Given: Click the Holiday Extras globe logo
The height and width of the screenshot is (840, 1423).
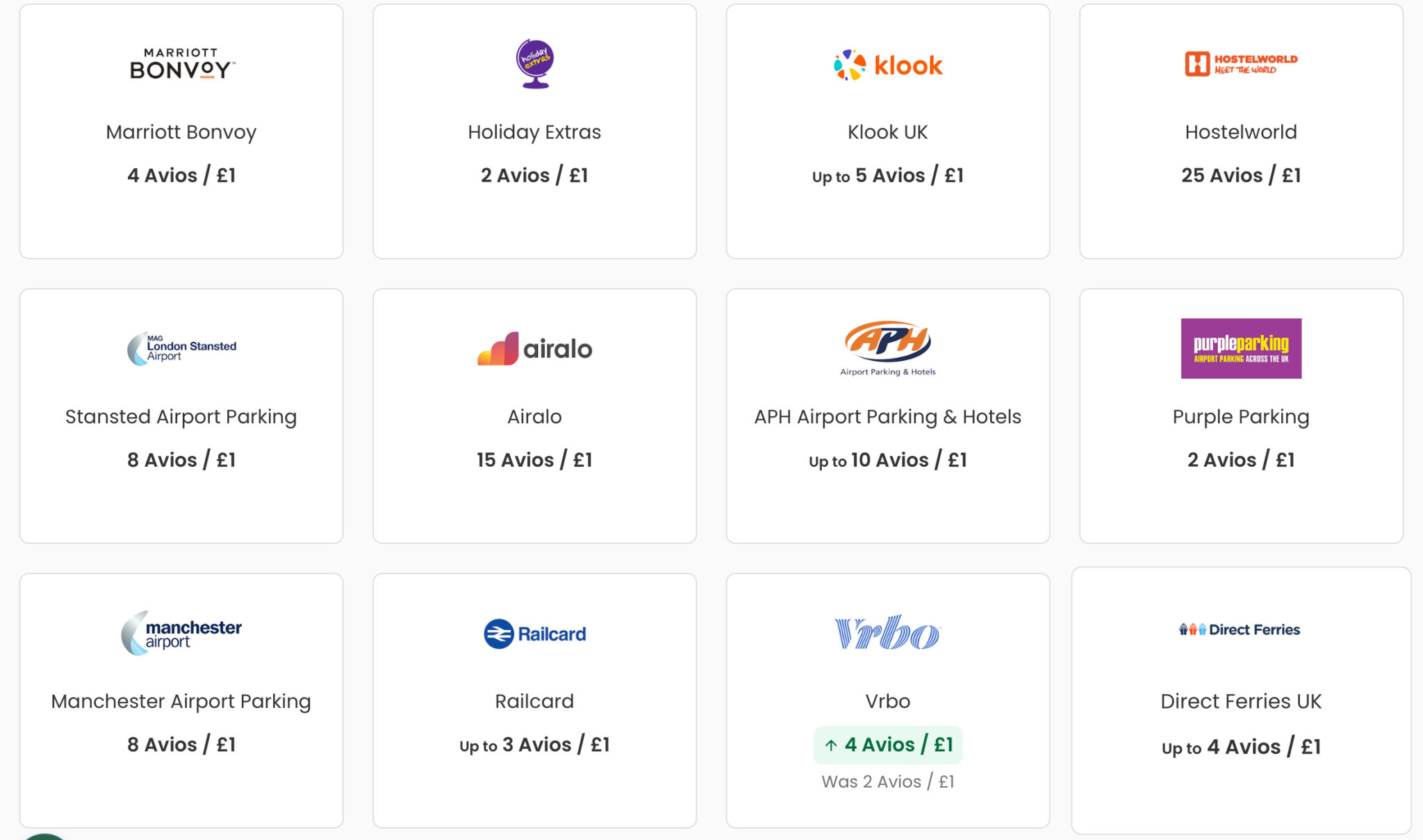Looking at the screenshot, I should click(534, 64).
